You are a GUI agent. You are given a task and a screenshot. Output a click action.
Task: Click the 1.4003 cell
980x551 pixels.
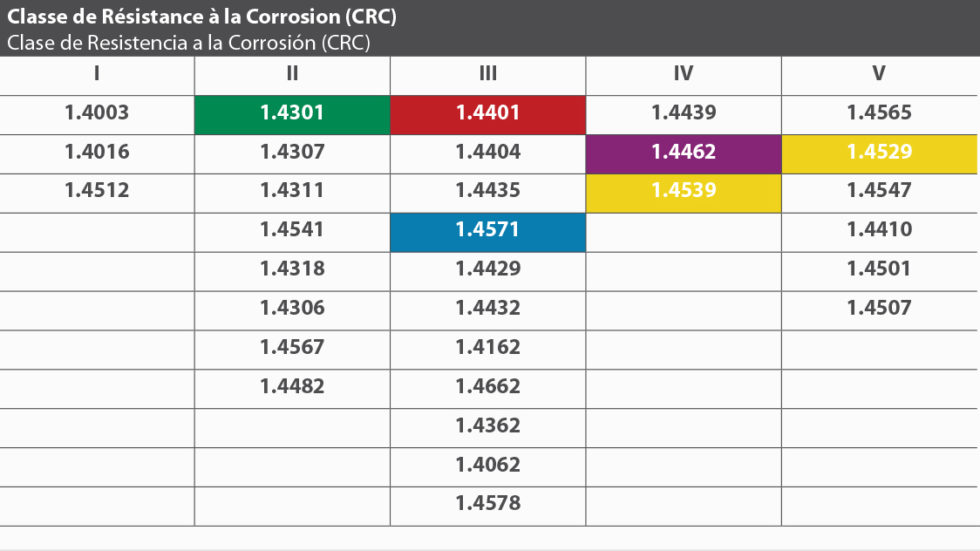pyautogui.click(x=97, y=114)
